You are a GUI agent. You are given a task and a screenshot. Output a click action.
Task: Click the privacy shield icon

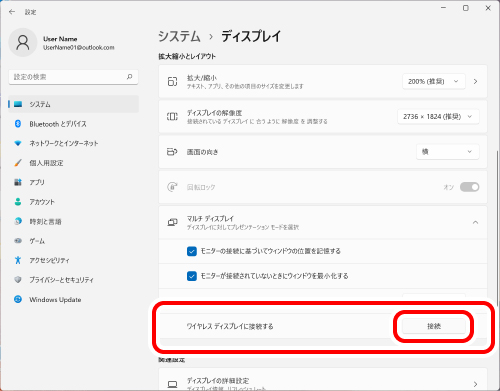click(x=18, y=280)
